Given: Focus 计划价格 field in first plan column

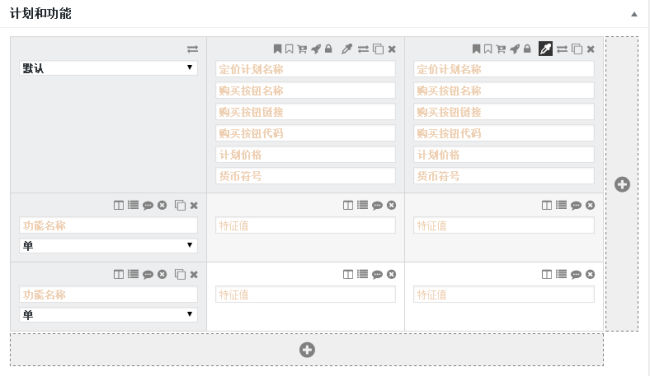Looking at the screenshot, I should coord(306,155).
